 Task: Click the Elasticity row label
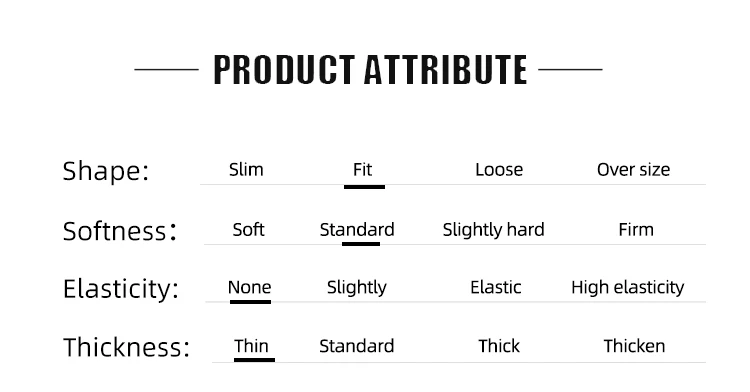click(x=121, y=289)
